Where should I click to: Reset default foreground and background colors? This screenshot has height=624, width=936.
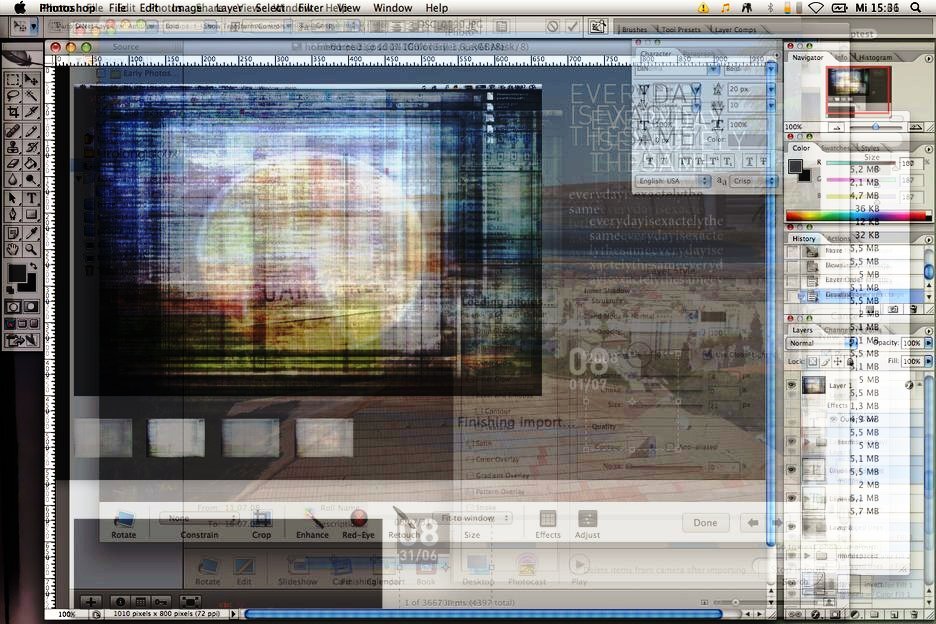(x=10, y=290)
